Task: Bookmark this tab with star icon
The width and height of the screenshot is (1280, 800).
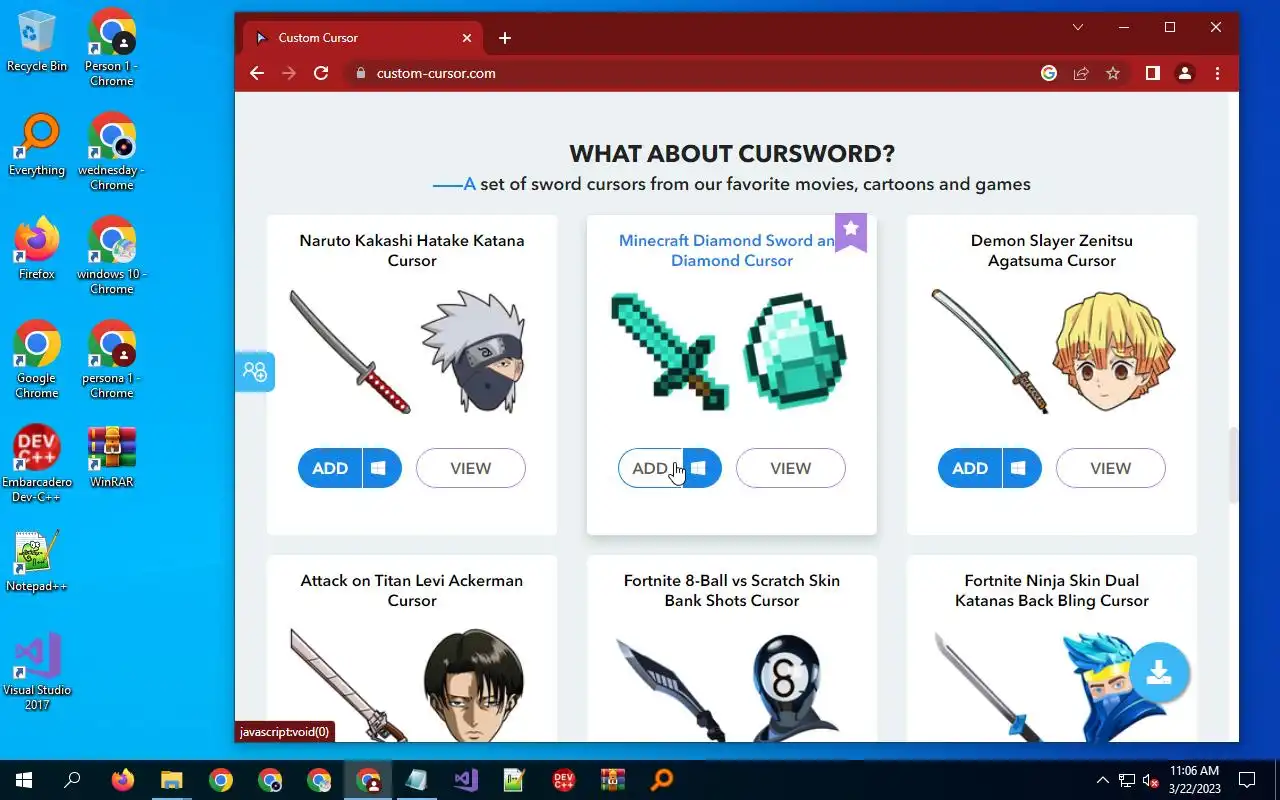Action: click(1113, 73)
